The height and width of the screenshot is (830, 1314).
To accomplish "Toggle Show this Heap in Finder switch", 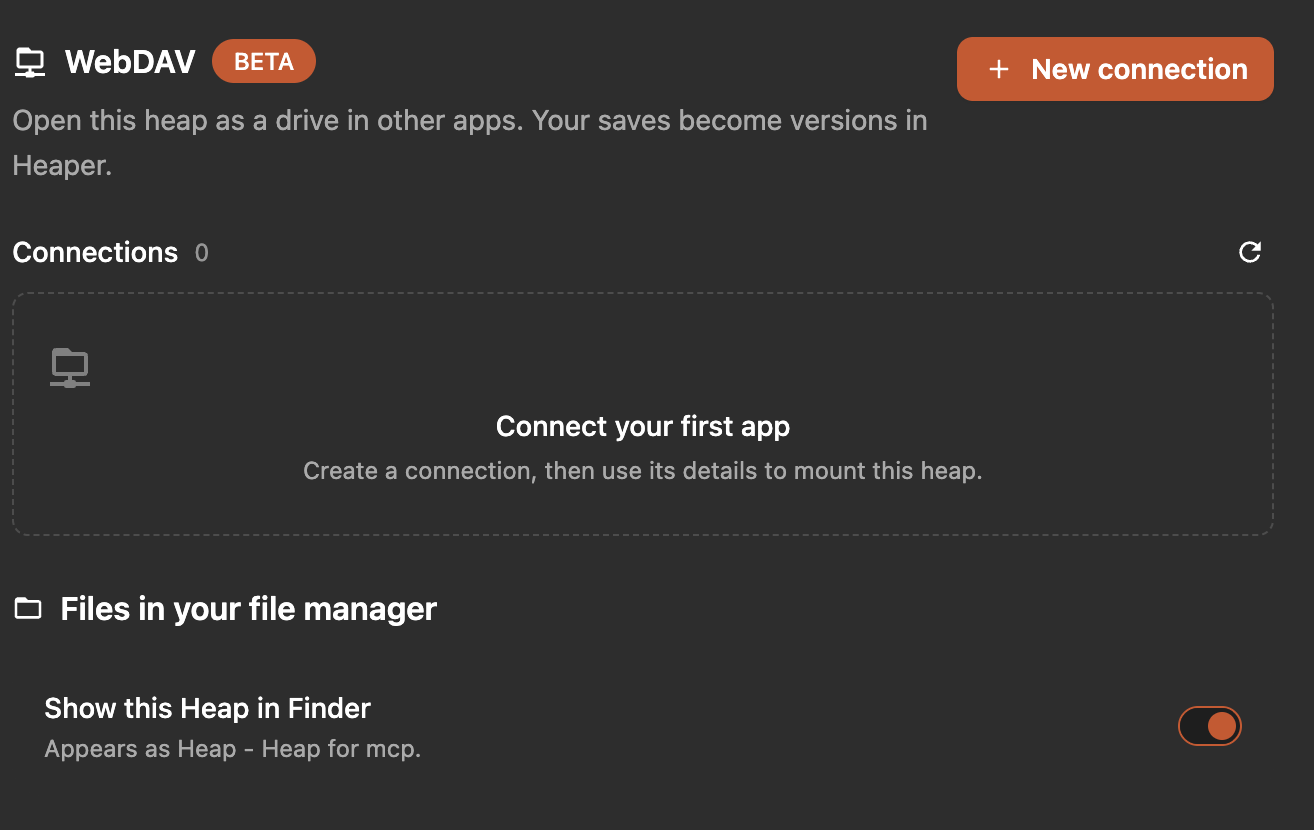I will click(x=1210, y=726).
